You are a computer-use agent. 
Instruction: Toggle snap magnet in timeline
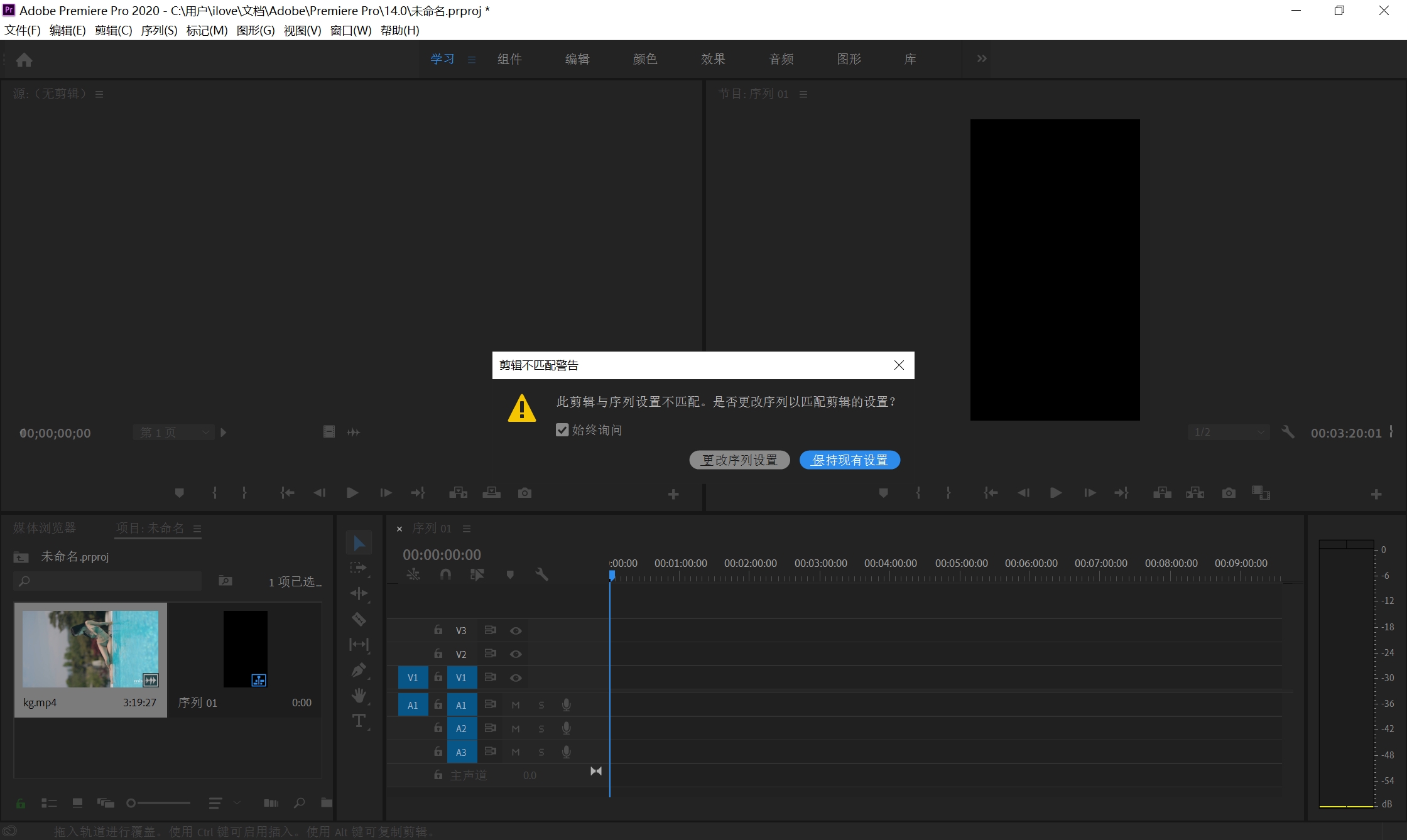tap(445, 574)
